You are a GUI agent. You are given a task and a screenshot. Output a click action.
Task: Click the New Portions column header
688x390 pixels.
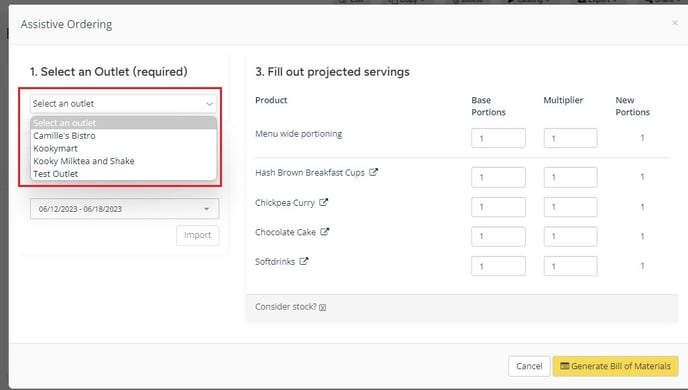(x=632, y=106)
